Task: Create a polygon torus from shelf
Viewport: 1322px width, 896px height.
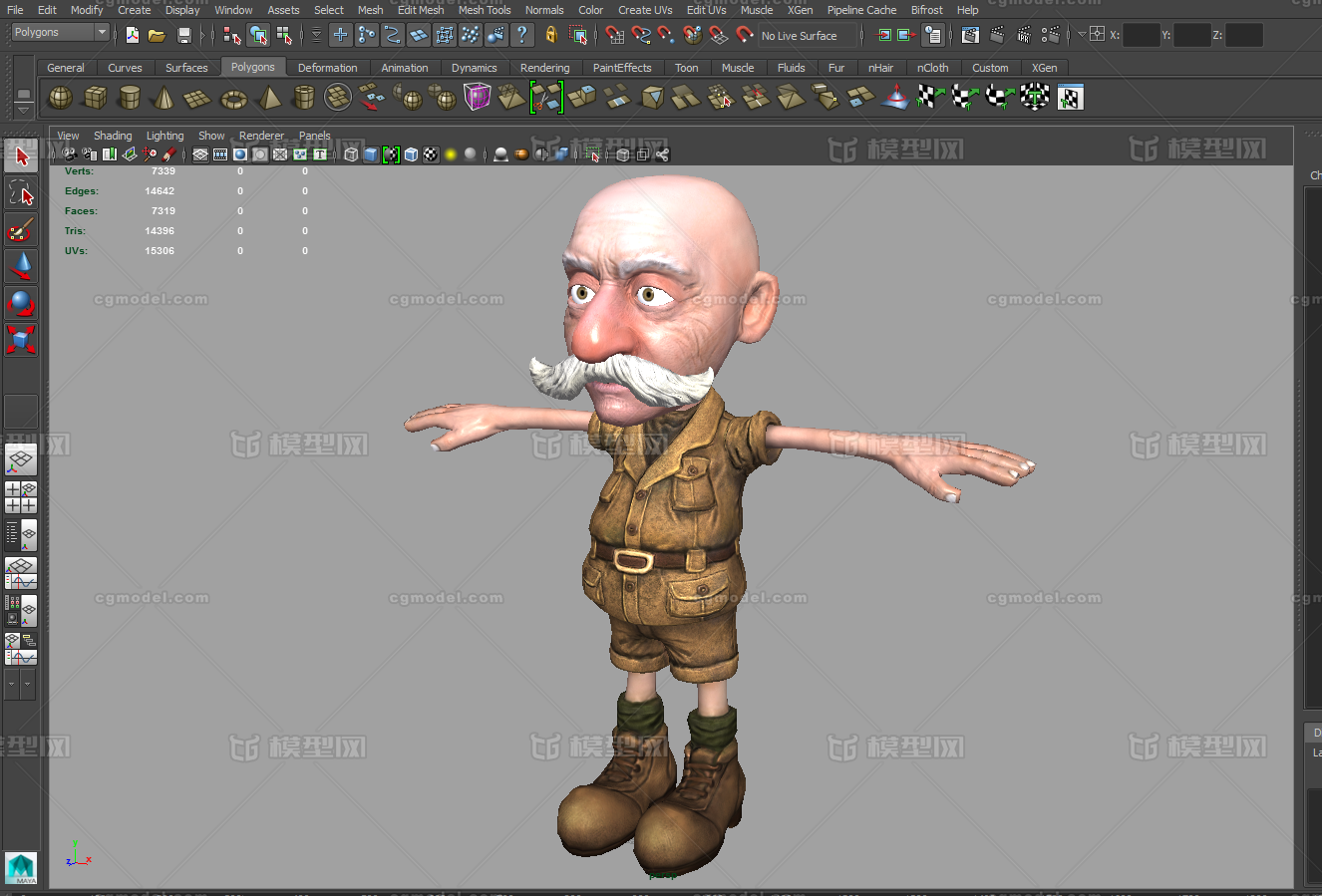Action: [x=233, y=97]
